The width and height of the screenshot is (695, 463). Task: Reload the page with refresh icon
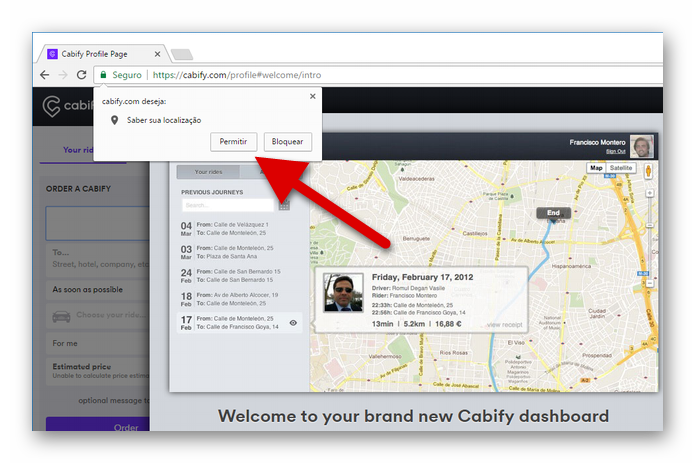click(82, 75)
